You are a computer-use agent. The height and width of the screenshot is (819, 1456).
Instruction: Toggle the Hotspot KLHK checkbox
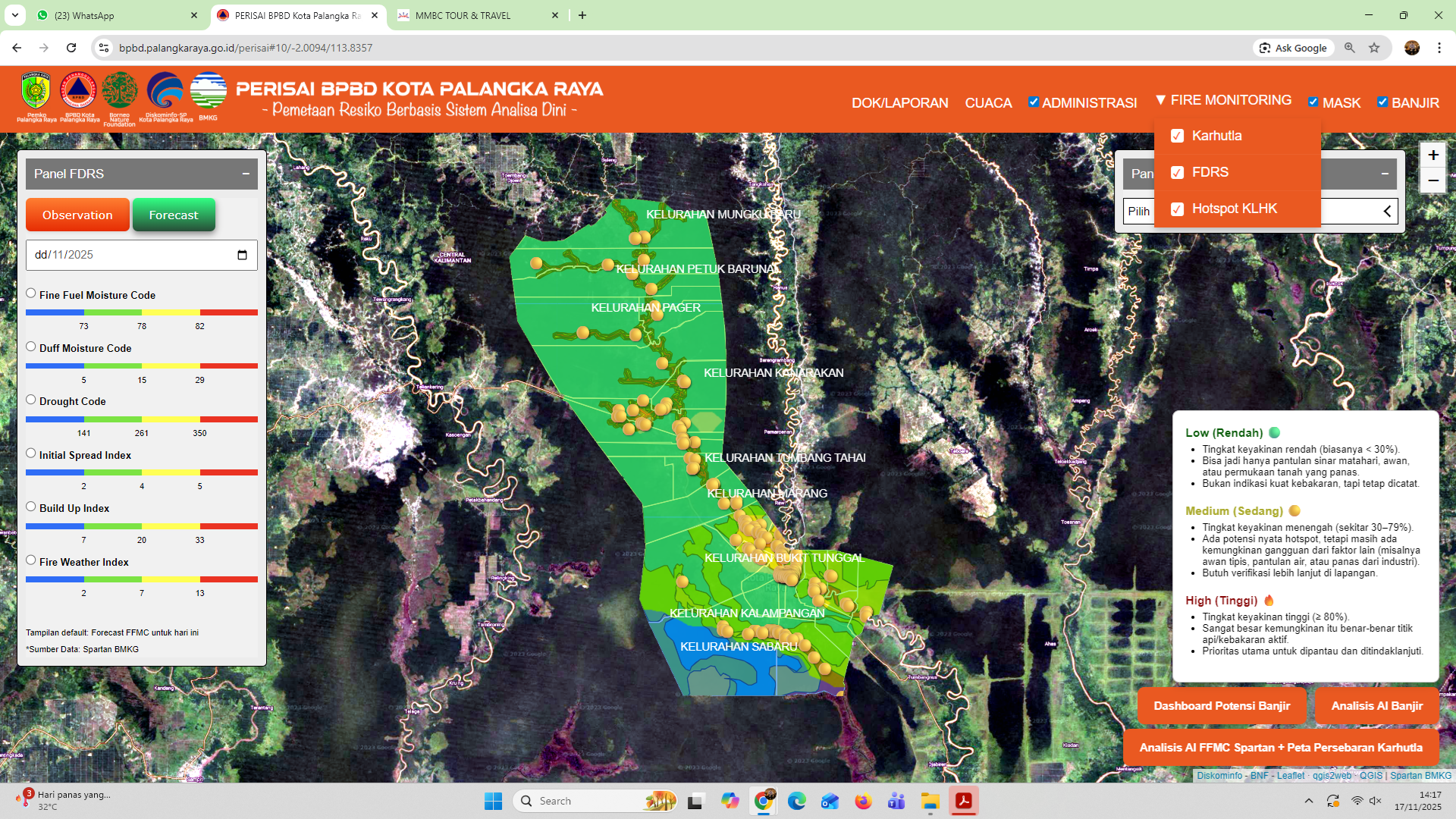(x=1177, y=209)
